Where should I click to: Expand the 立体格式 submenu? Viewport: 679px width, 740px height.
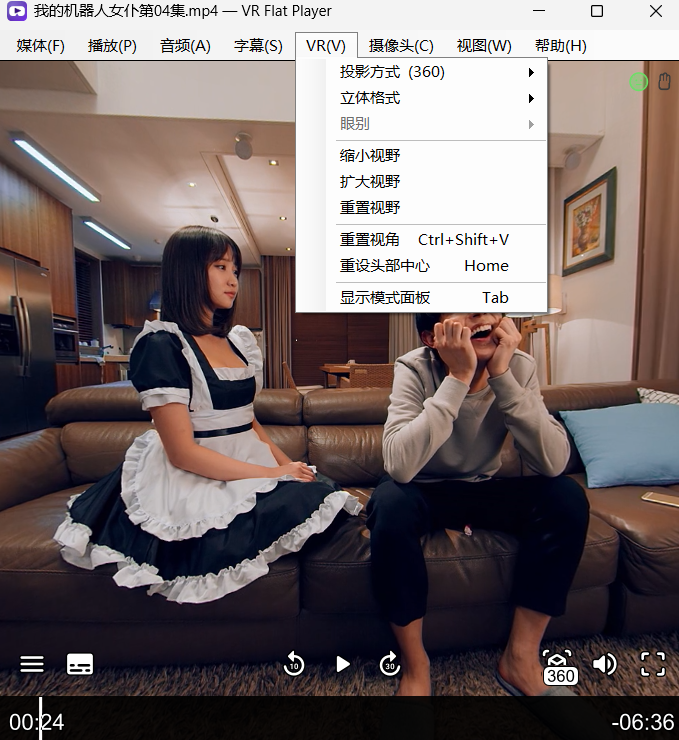[x=421, y=98]
